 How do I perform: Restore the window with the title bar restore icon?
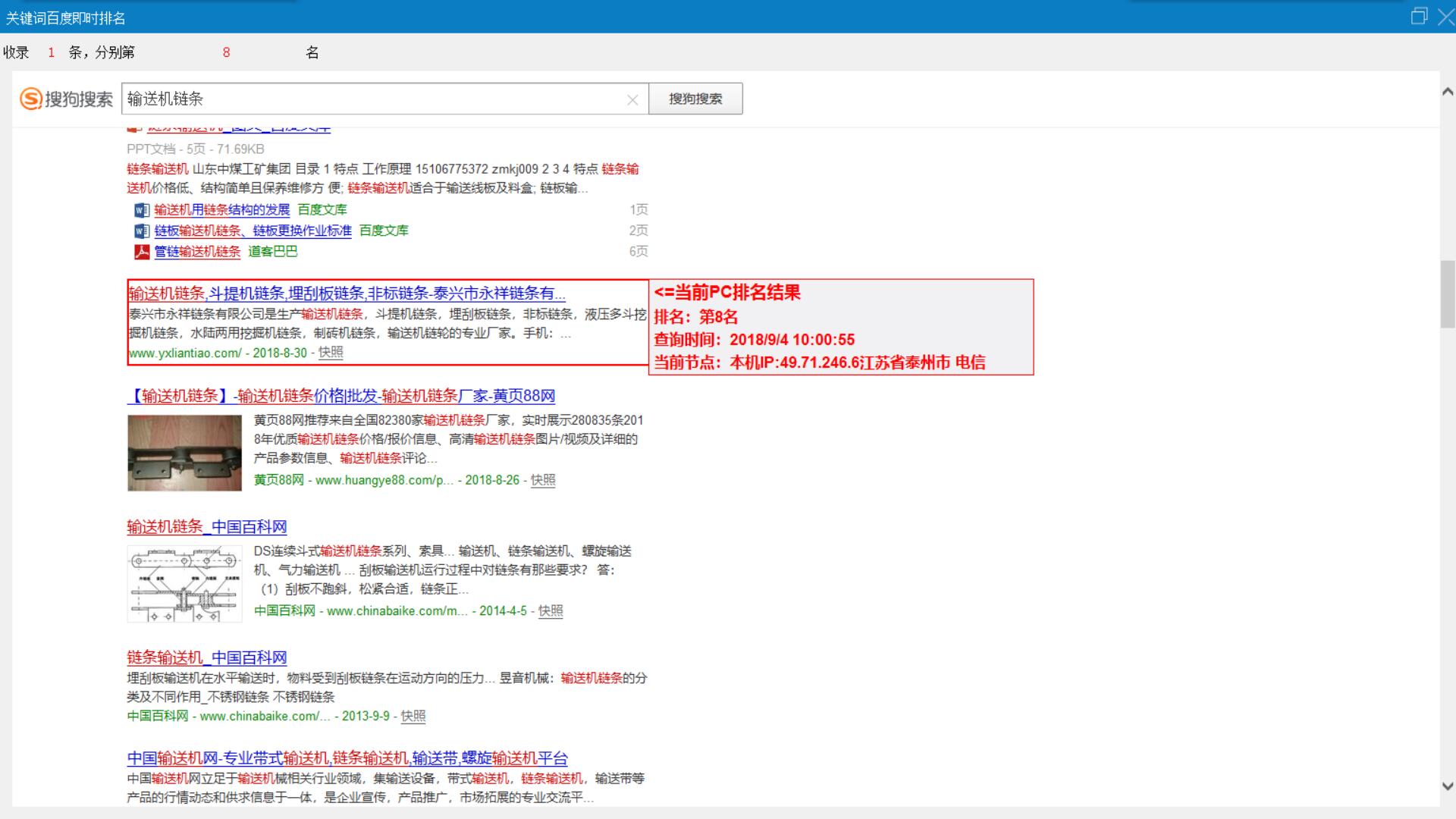(x=1419, y=16)
